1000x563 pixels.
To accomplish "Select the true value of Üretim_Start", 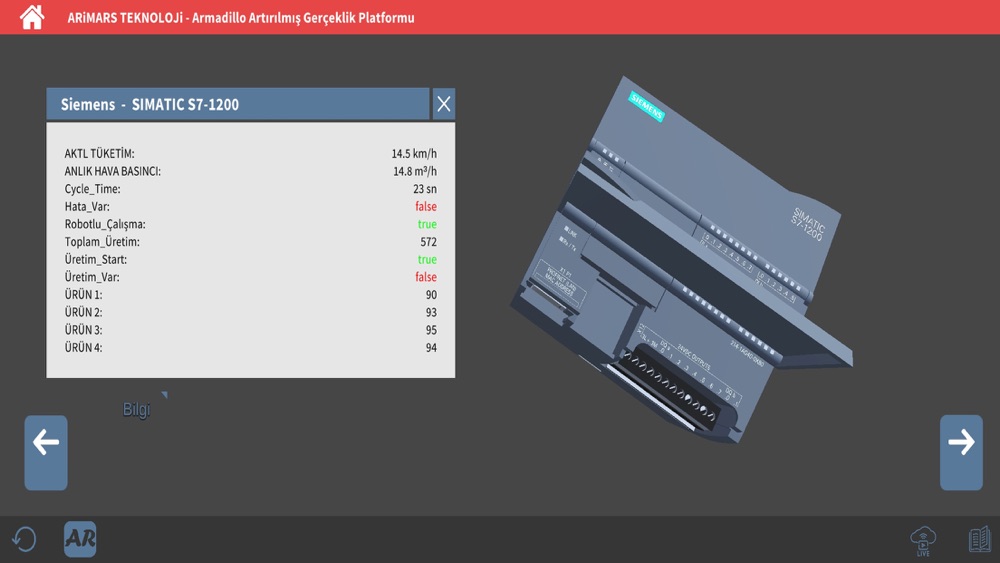I will (427, 260).
